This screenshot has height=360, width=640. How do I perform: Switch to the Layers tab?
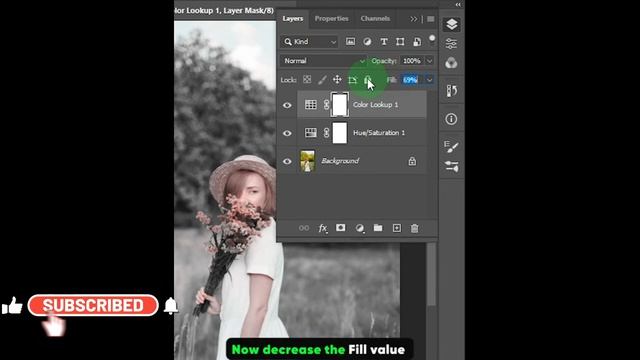click(293, 19)
